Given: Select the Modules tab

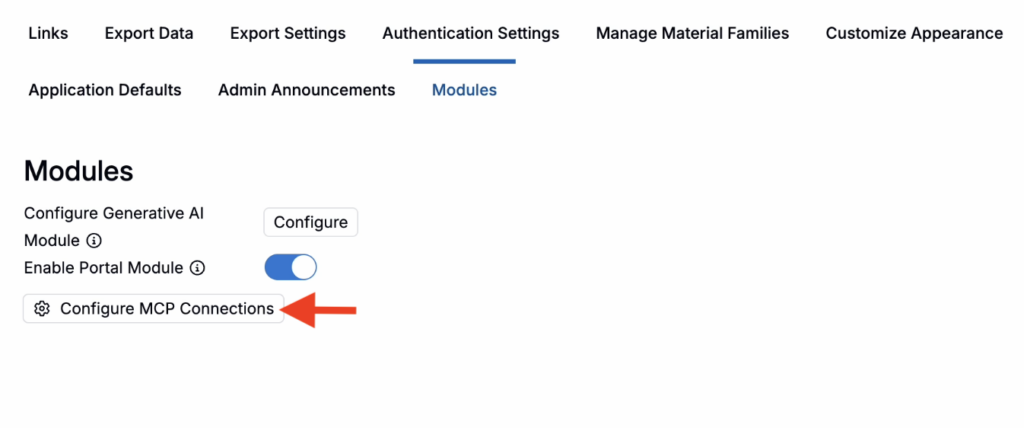Looking at the screenshot, I should point(464,90).
